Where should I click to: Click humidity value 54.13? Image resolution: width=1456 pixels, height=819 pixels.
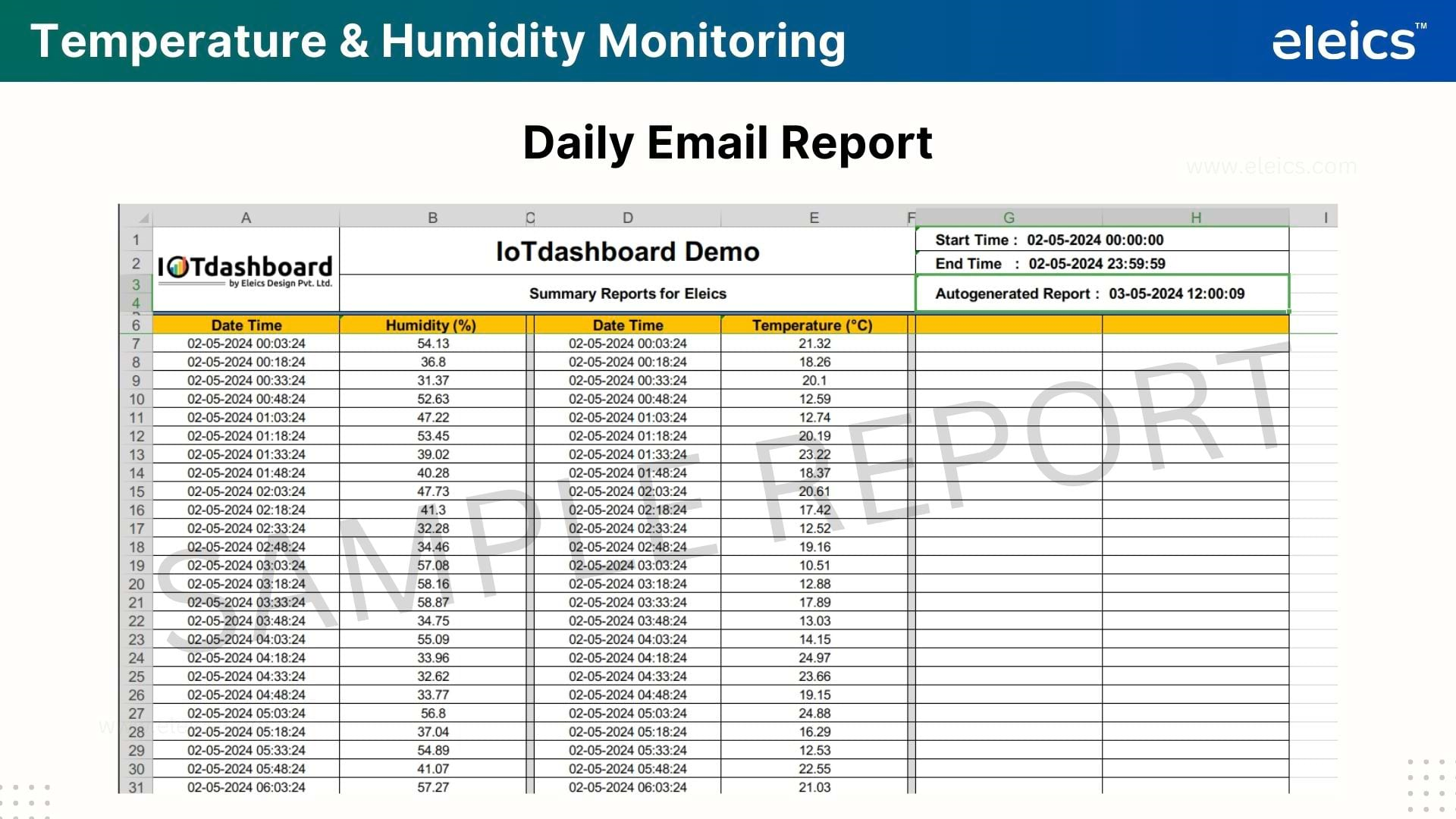[433, 344]
